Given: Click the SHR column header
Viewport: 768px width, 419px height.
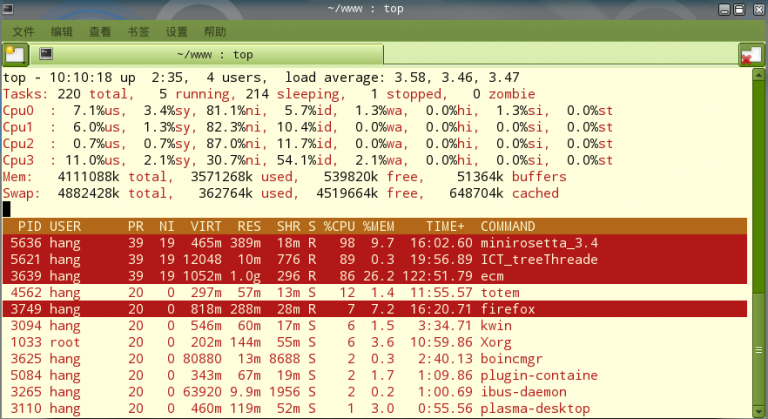Looking at the screenshot, I should pyautogui.click(x=288, y=226).
